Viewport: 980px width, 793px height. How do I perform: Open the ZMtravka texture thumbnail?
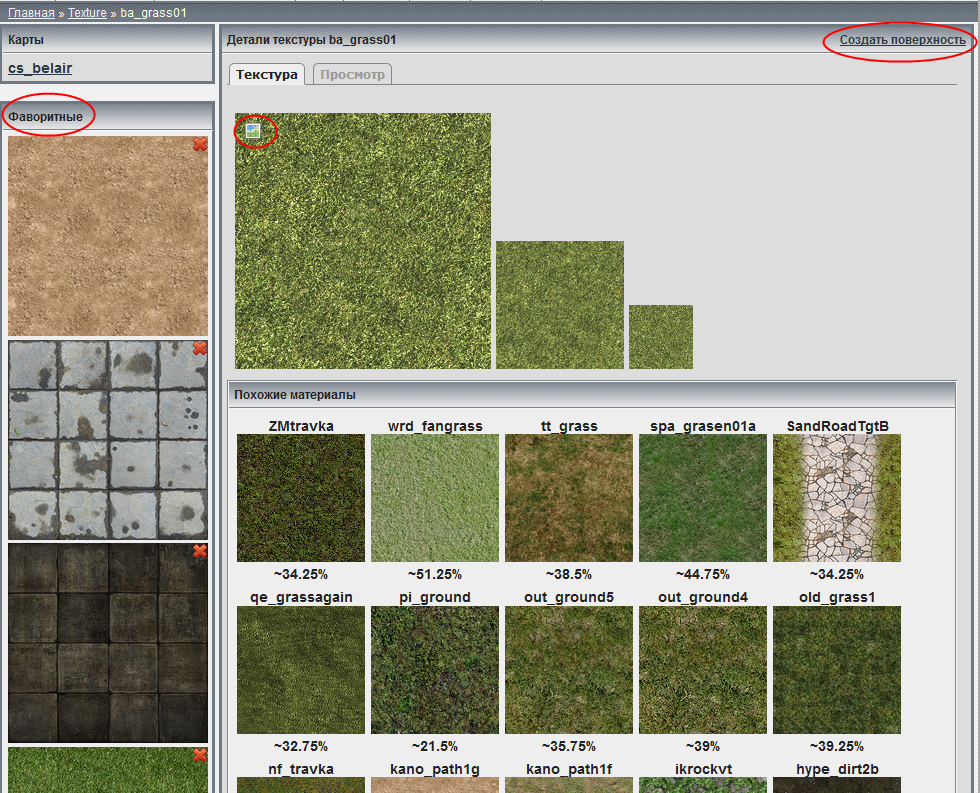coord(301,498)
